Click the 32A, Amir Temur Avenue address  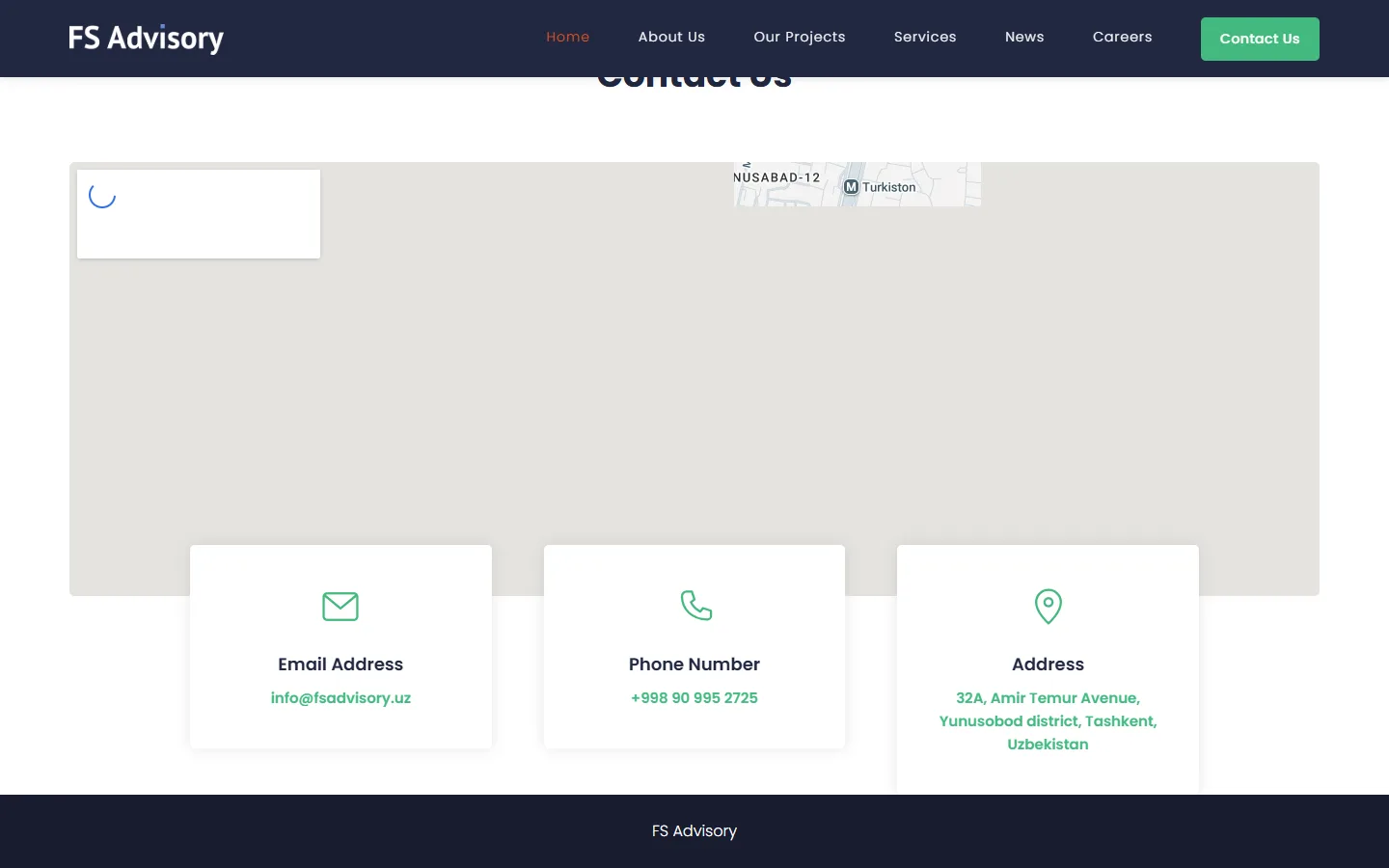click(1049, 720)
